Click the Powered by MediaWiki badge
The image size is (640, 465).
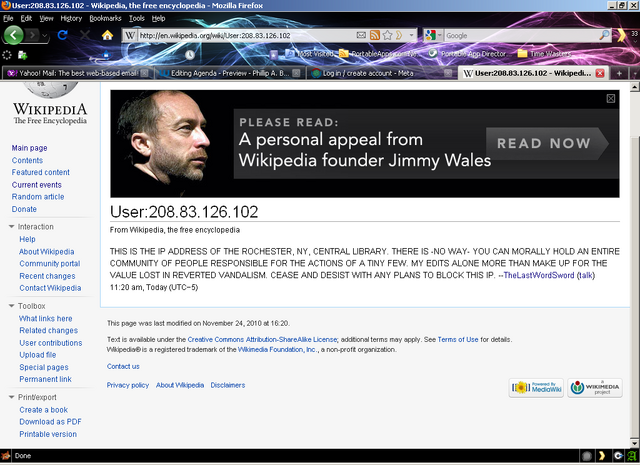536,387
